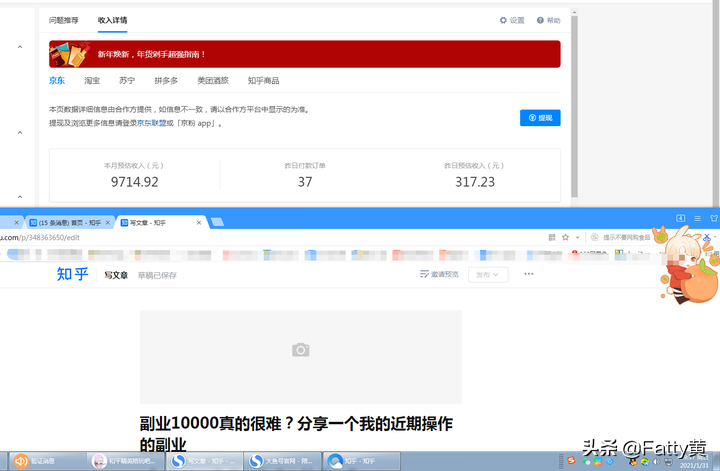
Task: Select the 知乎商品 platform tab
Action: 264,80
